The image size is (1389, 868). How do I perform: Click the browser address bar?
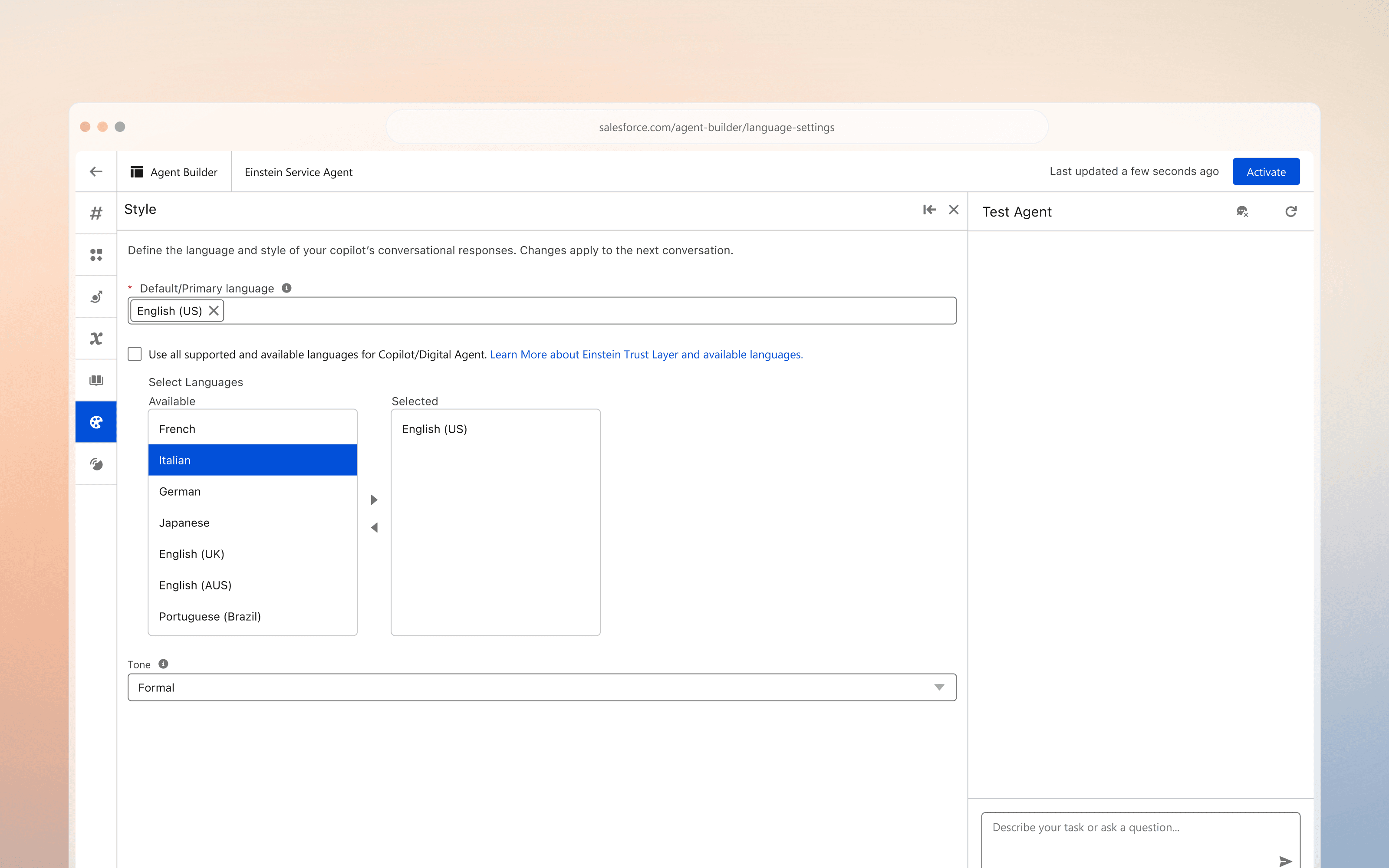coord(716,127)
